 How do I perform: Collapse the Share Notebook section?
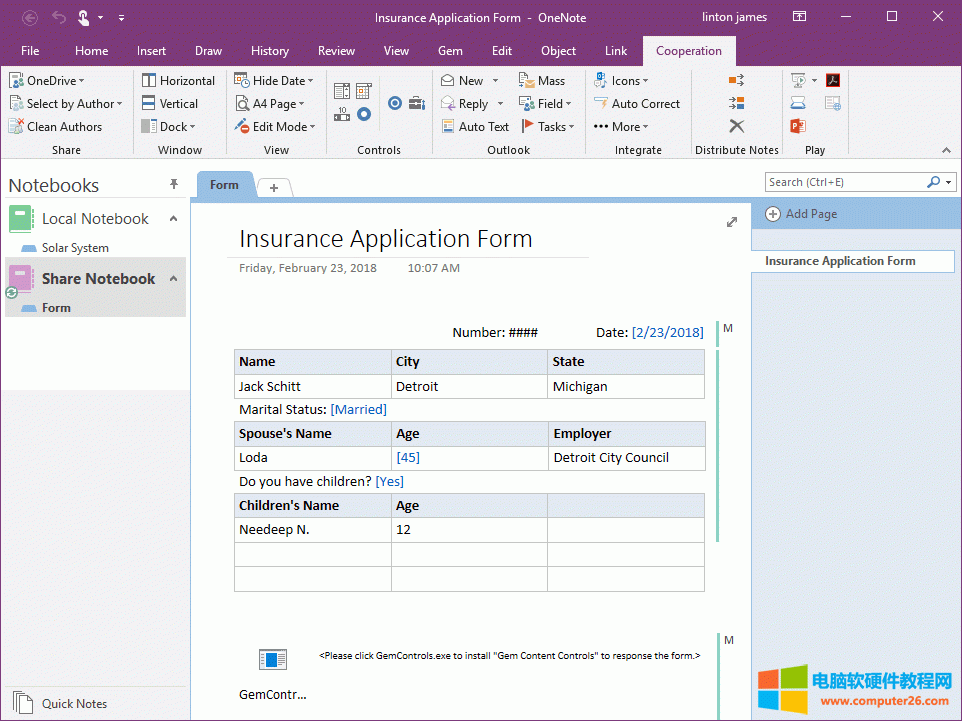point(172,278)
